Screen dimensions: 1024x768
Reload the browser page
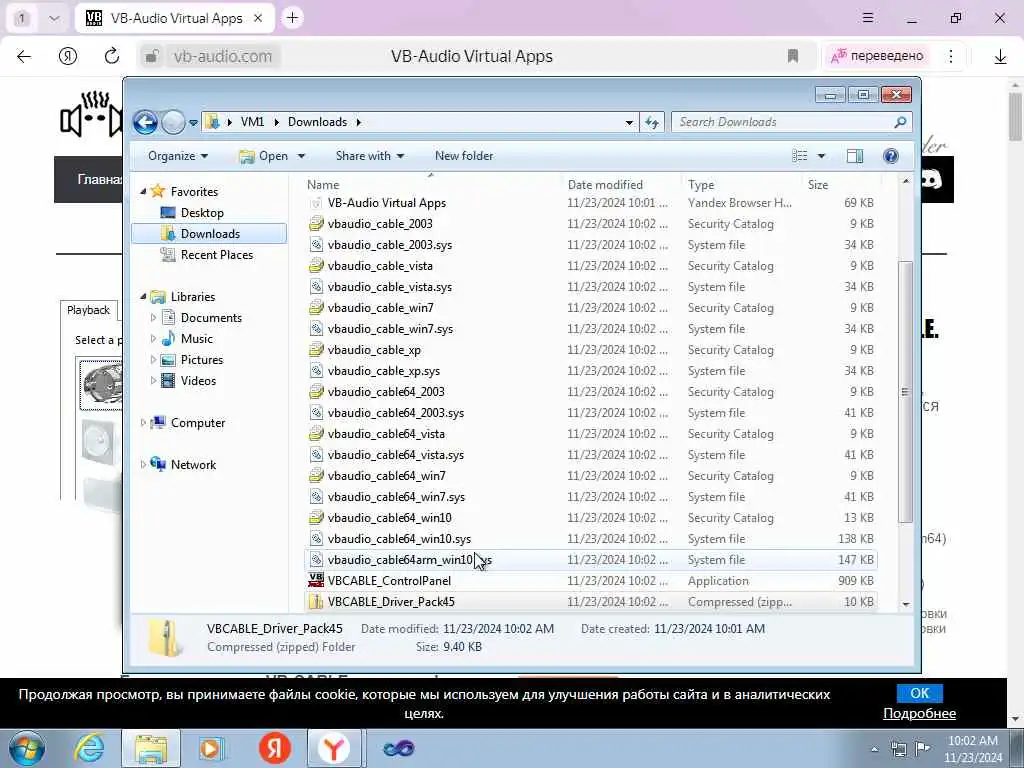(x=112, y=56)
